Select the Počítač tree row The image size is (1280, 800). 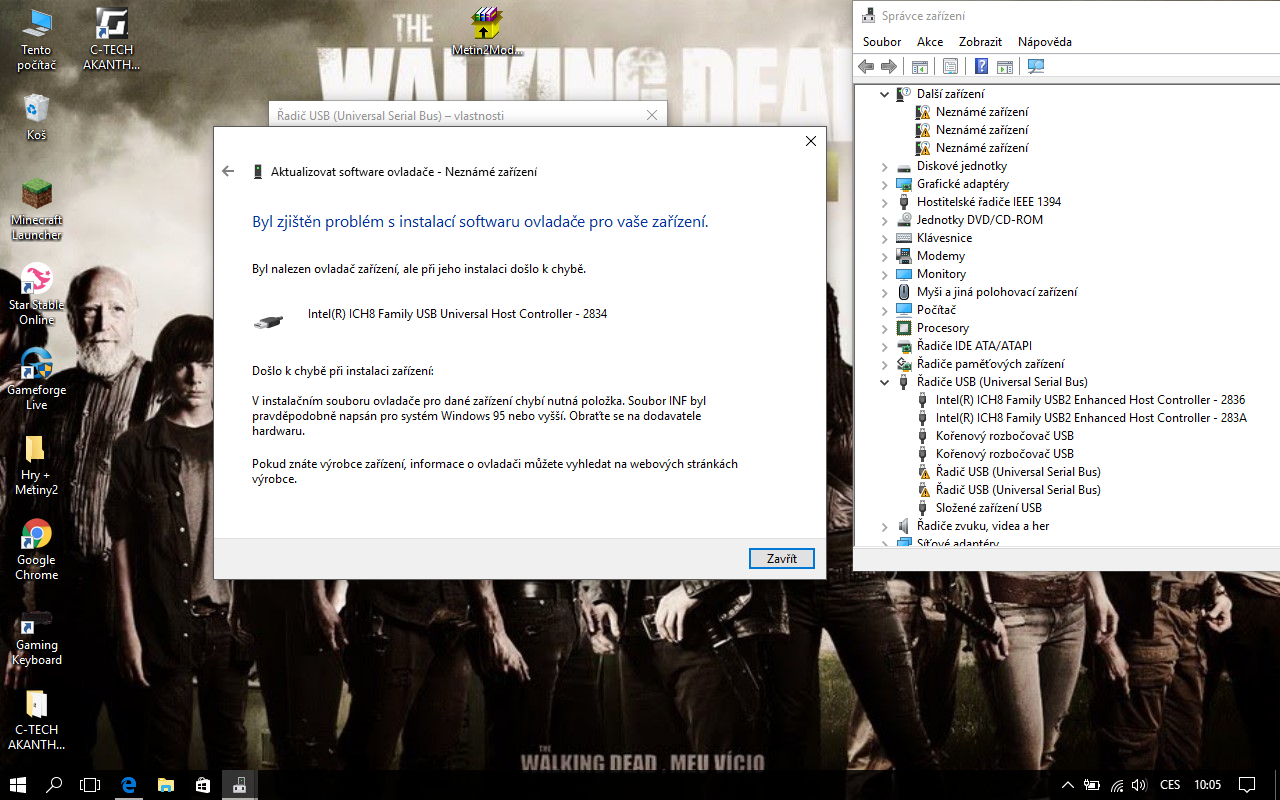(x=936, y=310)
